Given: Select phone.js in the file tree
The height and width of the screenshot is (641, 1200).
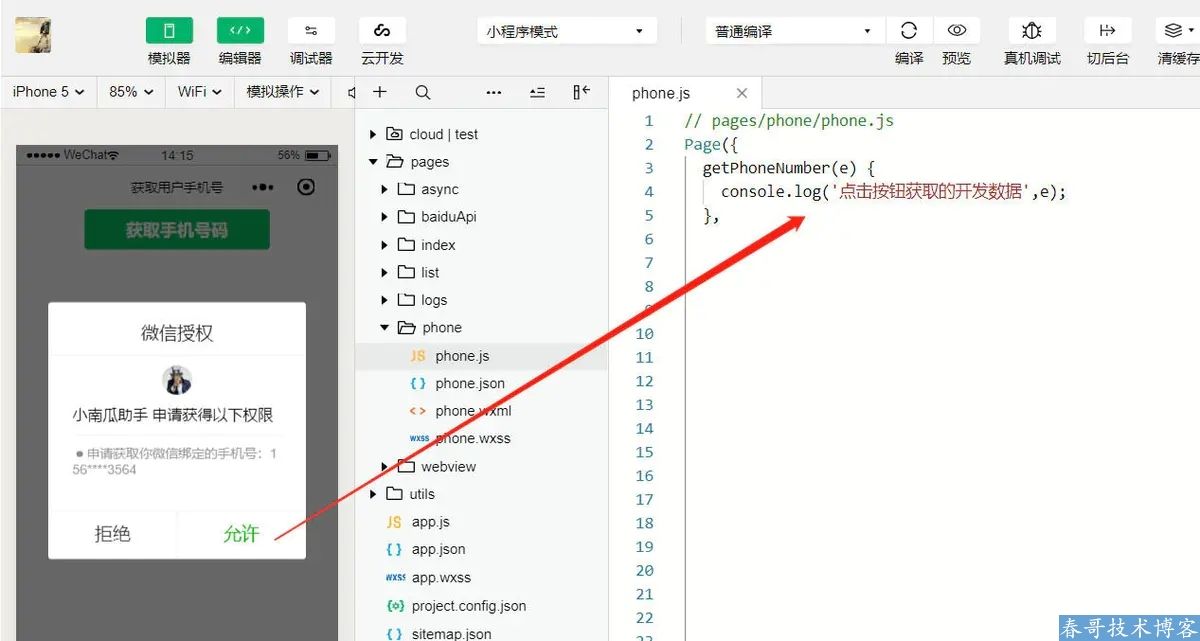Looking at the screenshot, I should [x=482, y=356].
